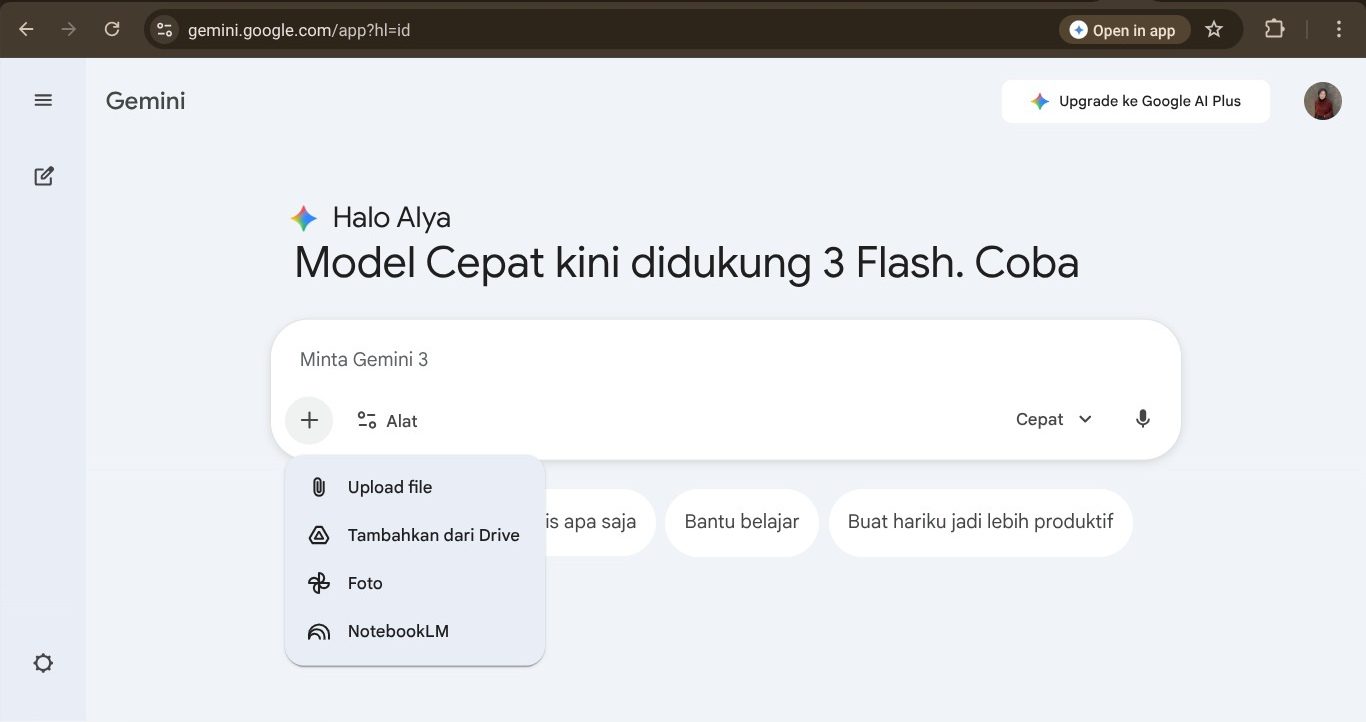Click the Minta Gemini 3 input field
This screenshot has height=722, width=1366.
coord(500,358)
